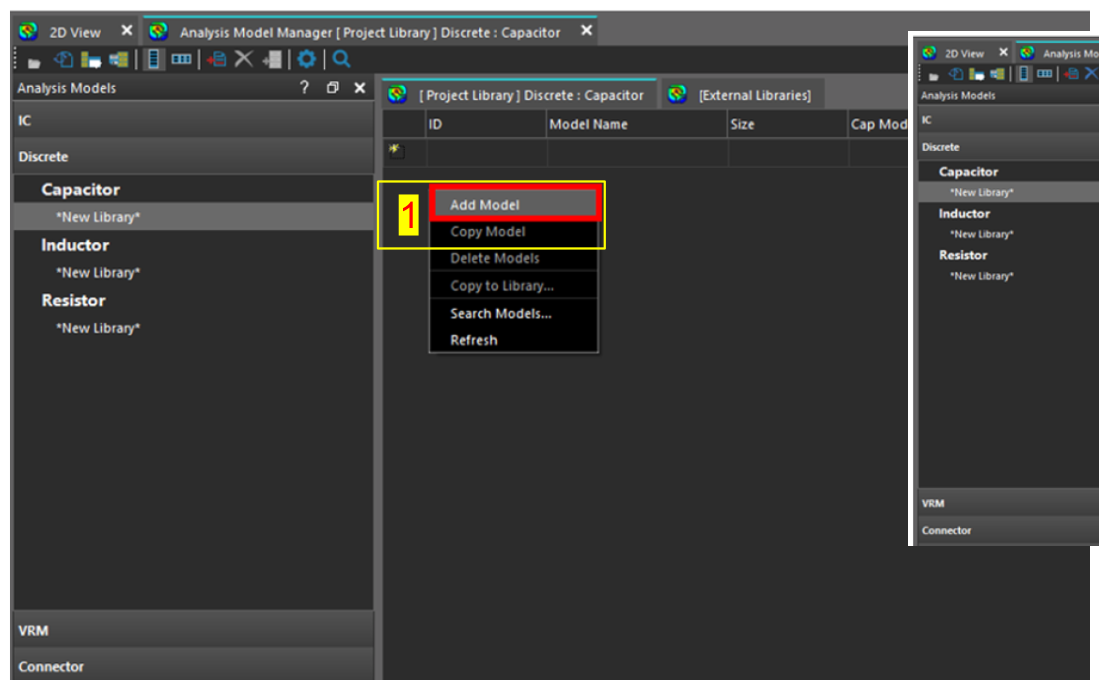Expand the Connector section in main window
This screenshot has width=1099, height=689.
pyautogui.click(x=193, y=666)
